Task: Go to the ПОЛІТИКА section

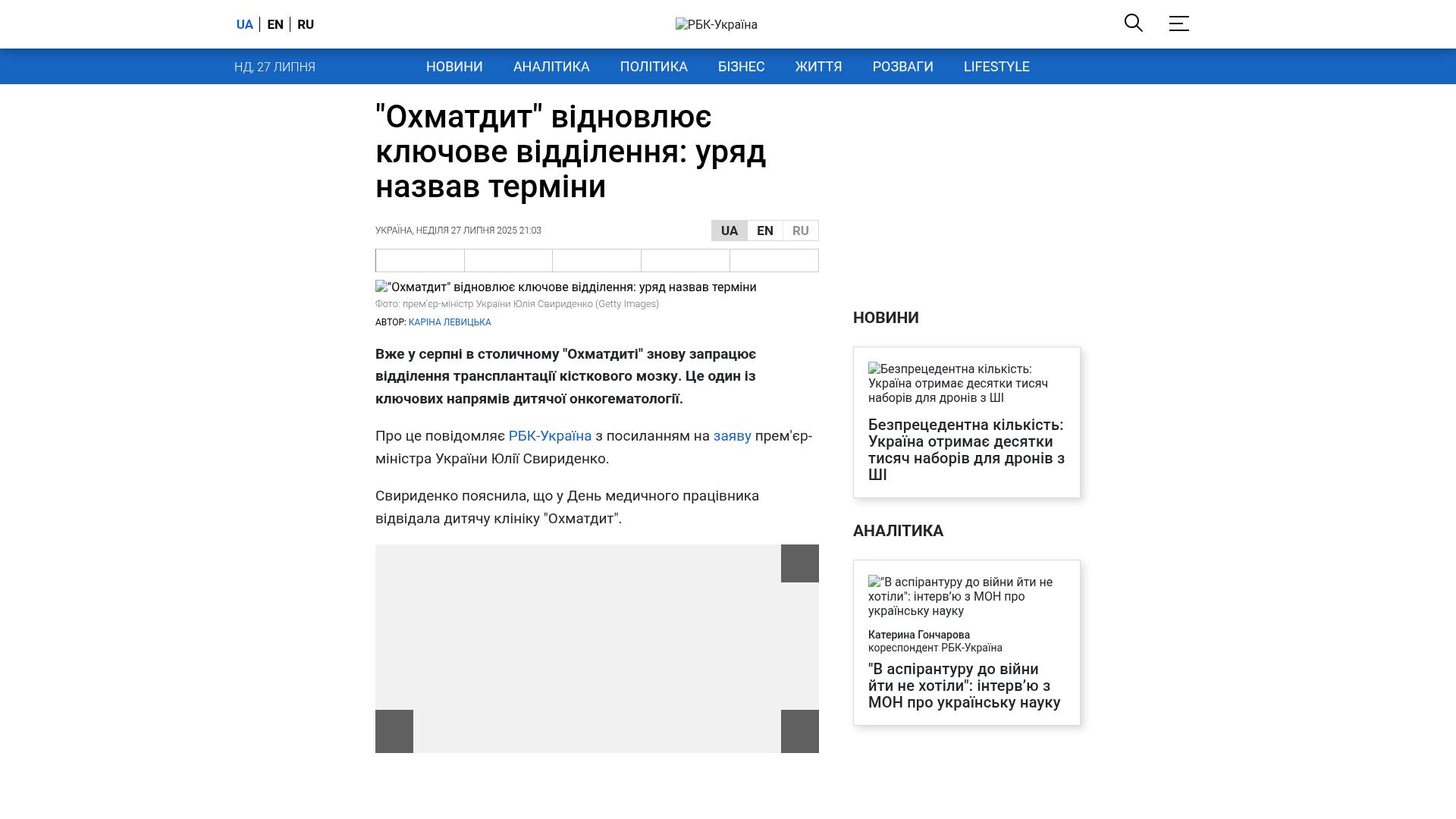Action: tap(654, 67)
